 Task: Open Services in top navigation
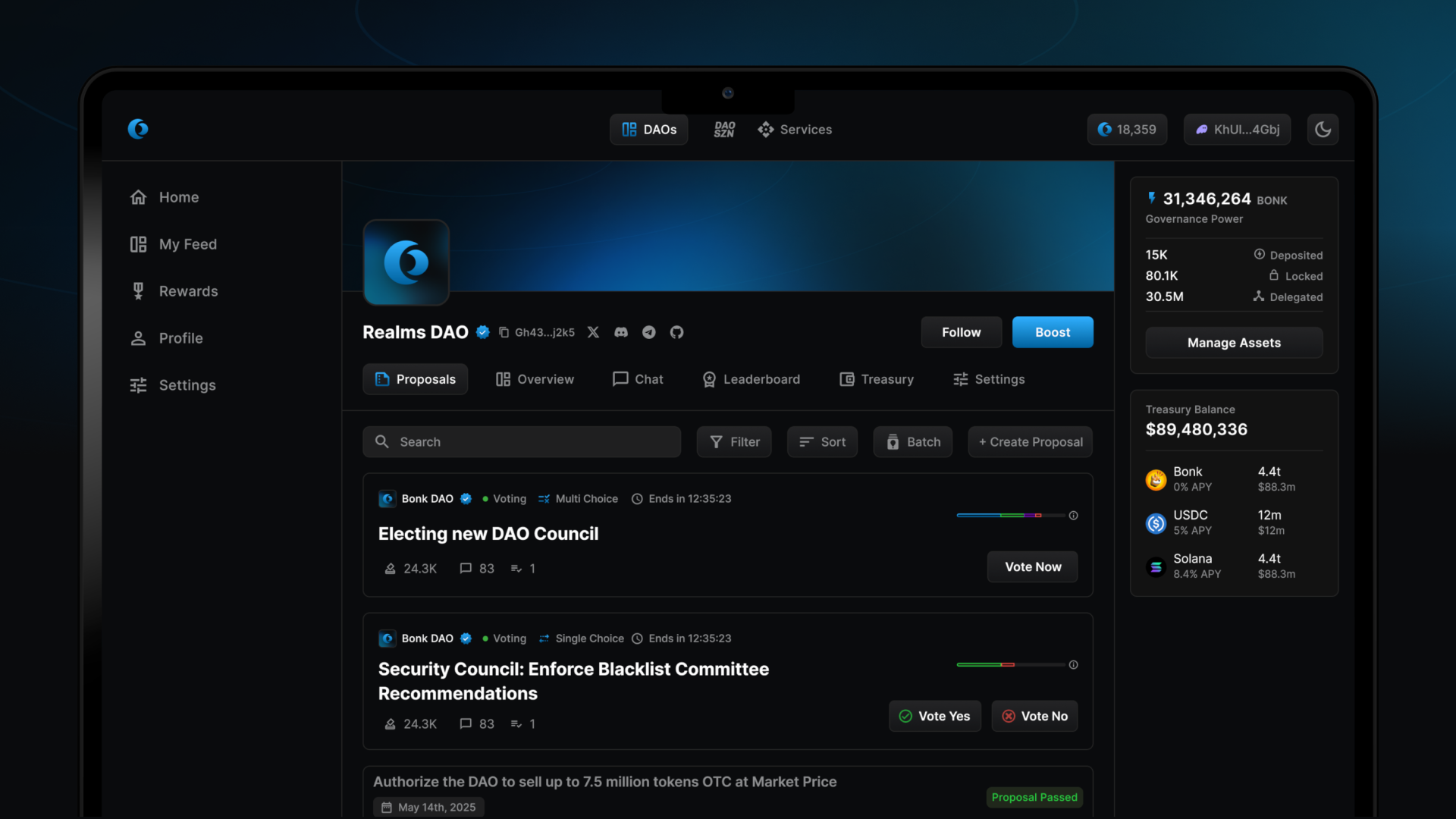795,130
